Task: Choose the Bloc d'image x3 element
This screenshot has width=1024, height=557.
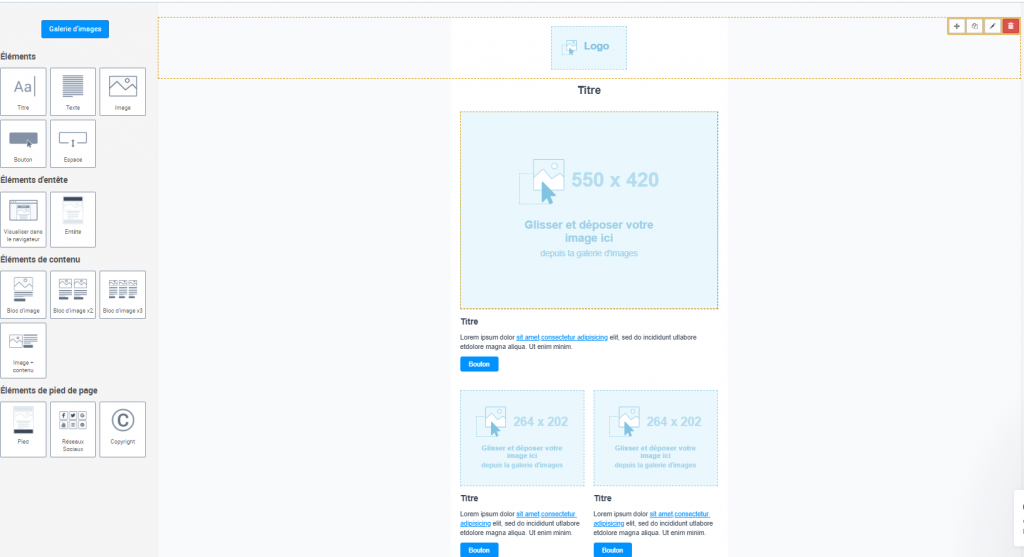Action: coord(123,294)
